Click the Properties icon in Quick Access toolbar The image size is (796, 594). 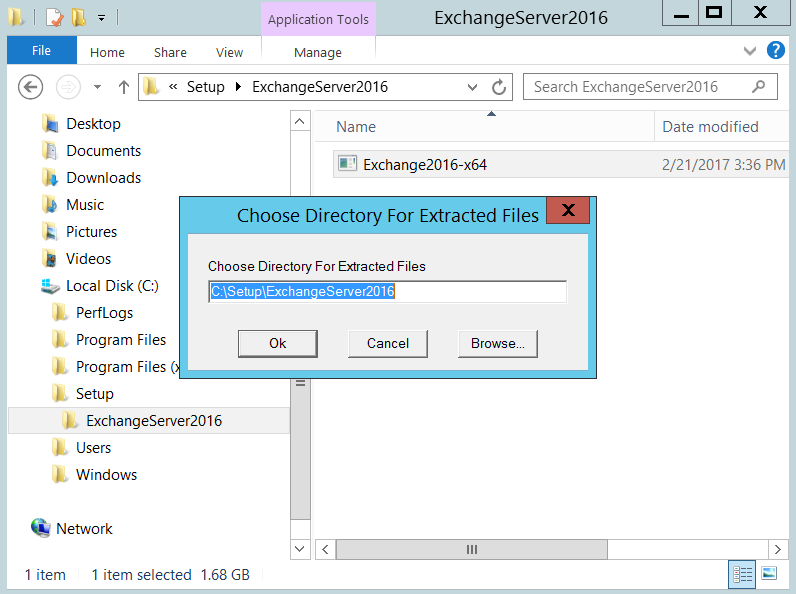pyautogui.click(x=55, y=17)
